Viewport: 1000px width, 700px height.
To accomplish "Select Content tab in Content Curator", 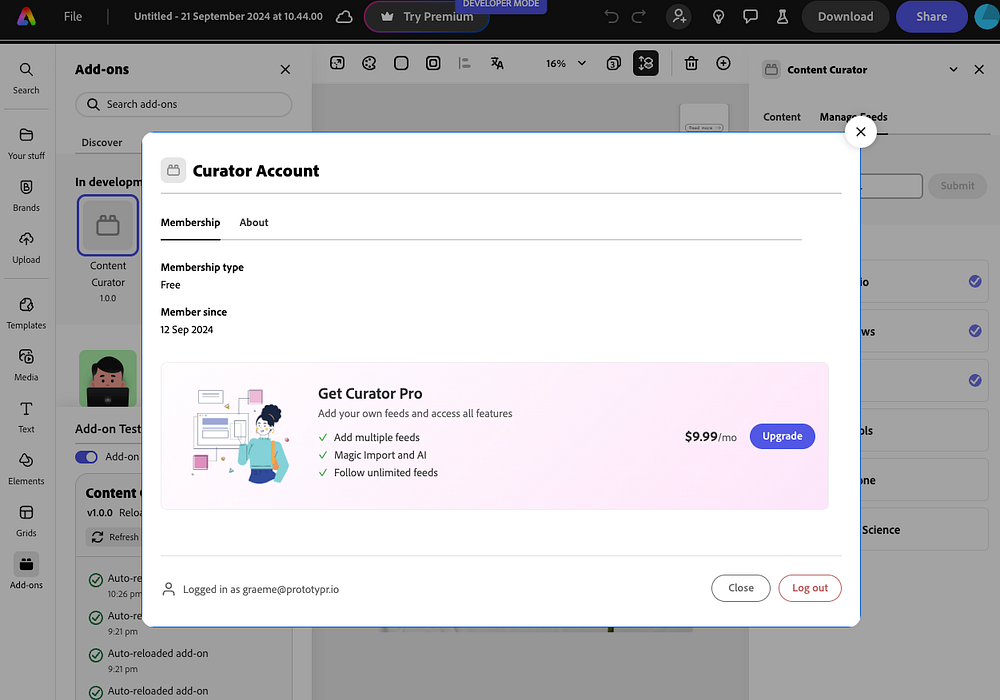I will point(782,117).
